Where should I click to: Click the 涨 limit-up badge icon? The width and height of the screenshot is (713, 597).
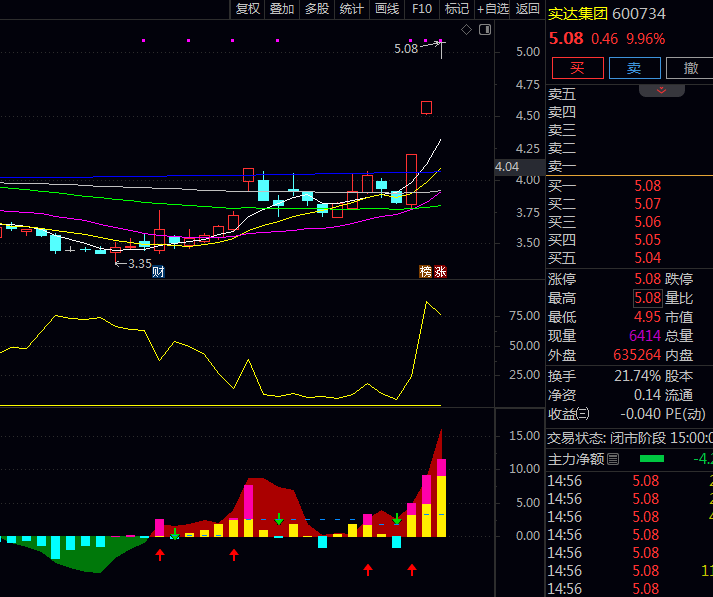click(440, 272)
